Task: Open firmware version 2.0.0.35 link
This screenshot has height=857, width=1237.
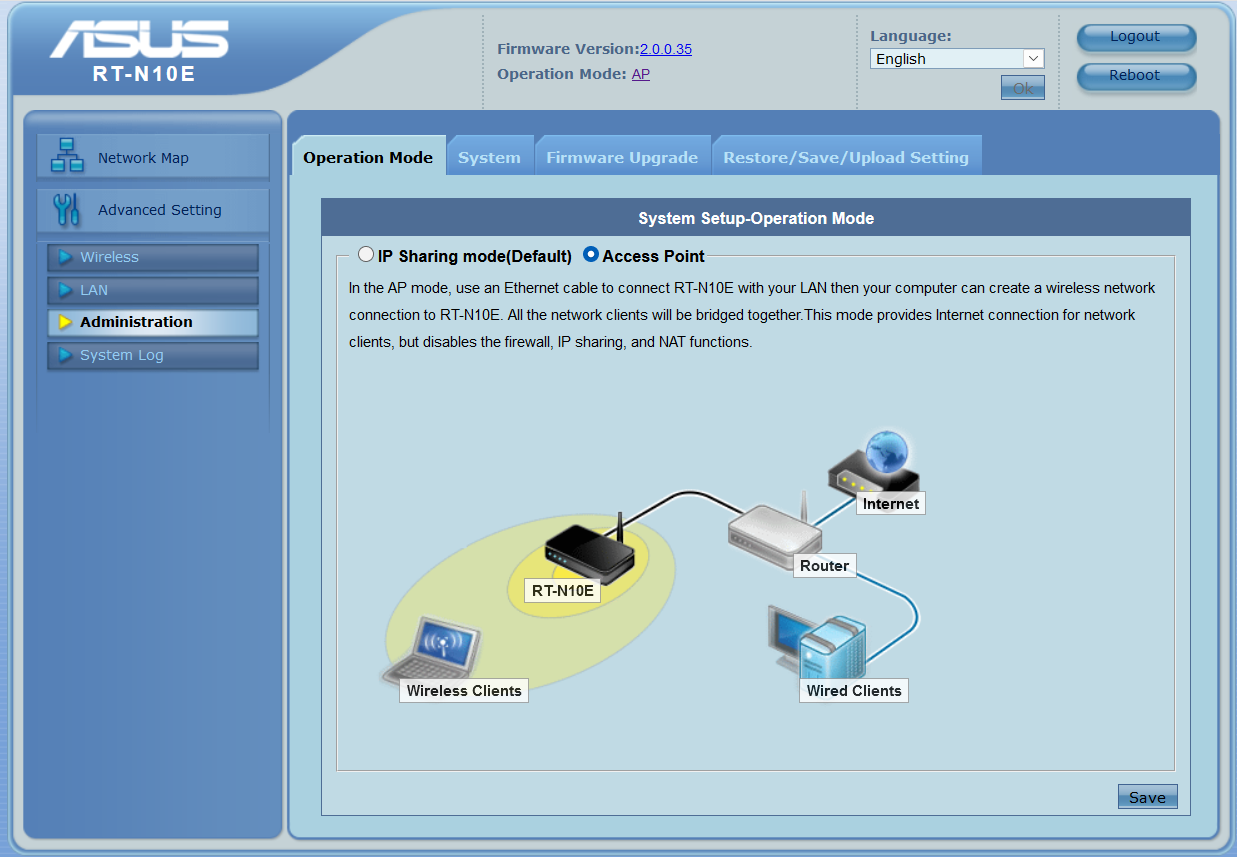Action: [x=666, y=49]
